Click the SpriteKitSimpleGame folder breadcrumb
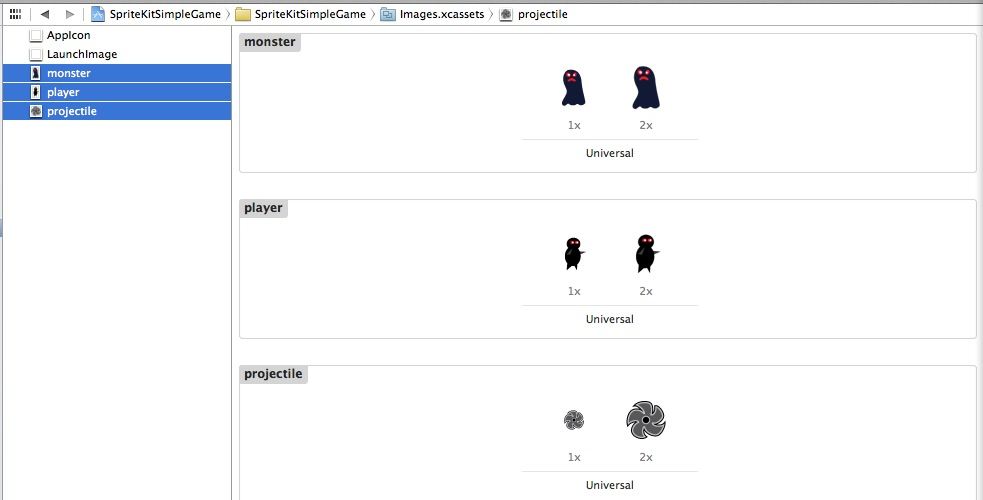The height and width of the screenshot is (500, 983). coord(301,14)
